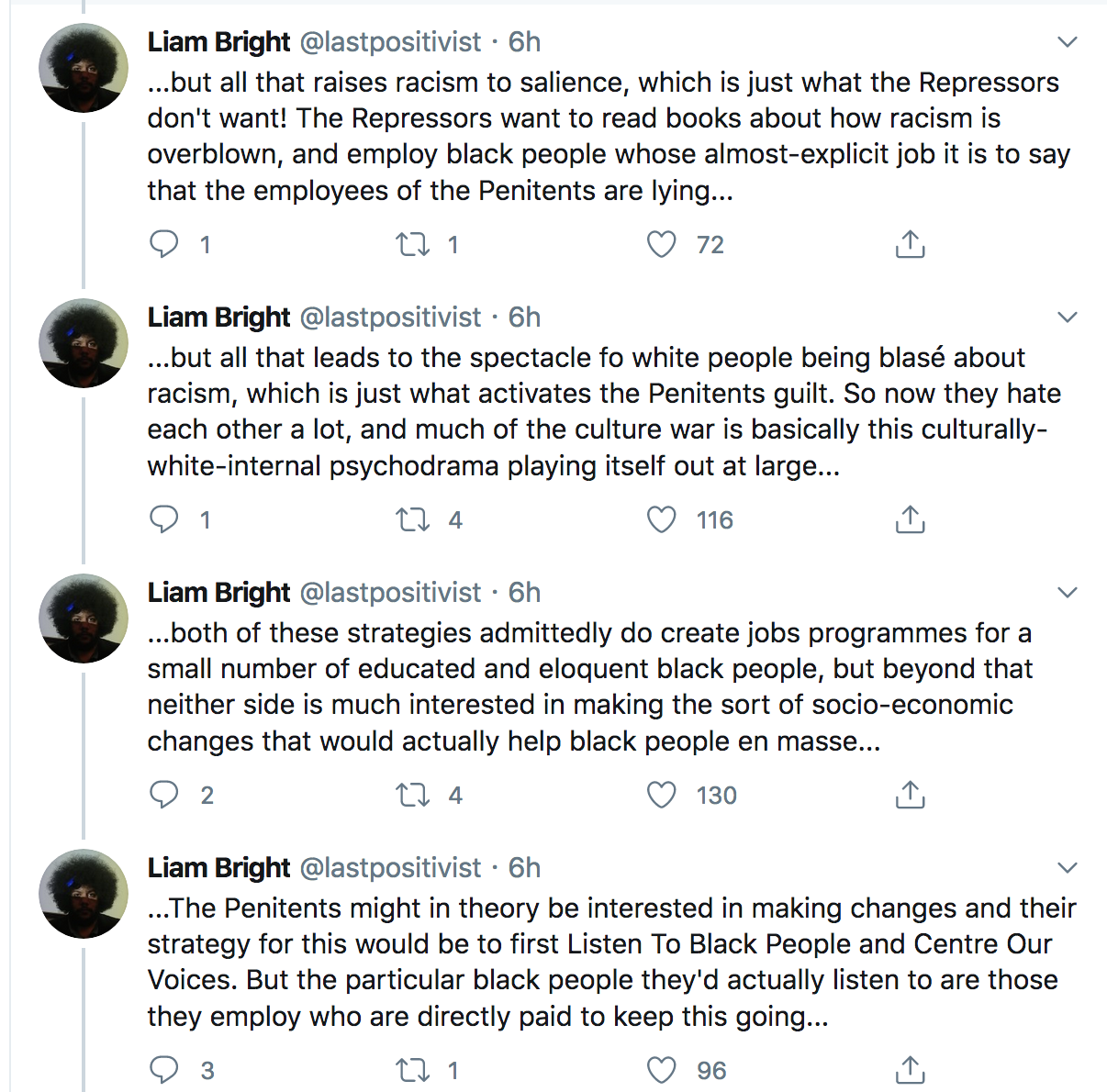
Task: Share the tweet about helping black people en masse
Action: 910,795
